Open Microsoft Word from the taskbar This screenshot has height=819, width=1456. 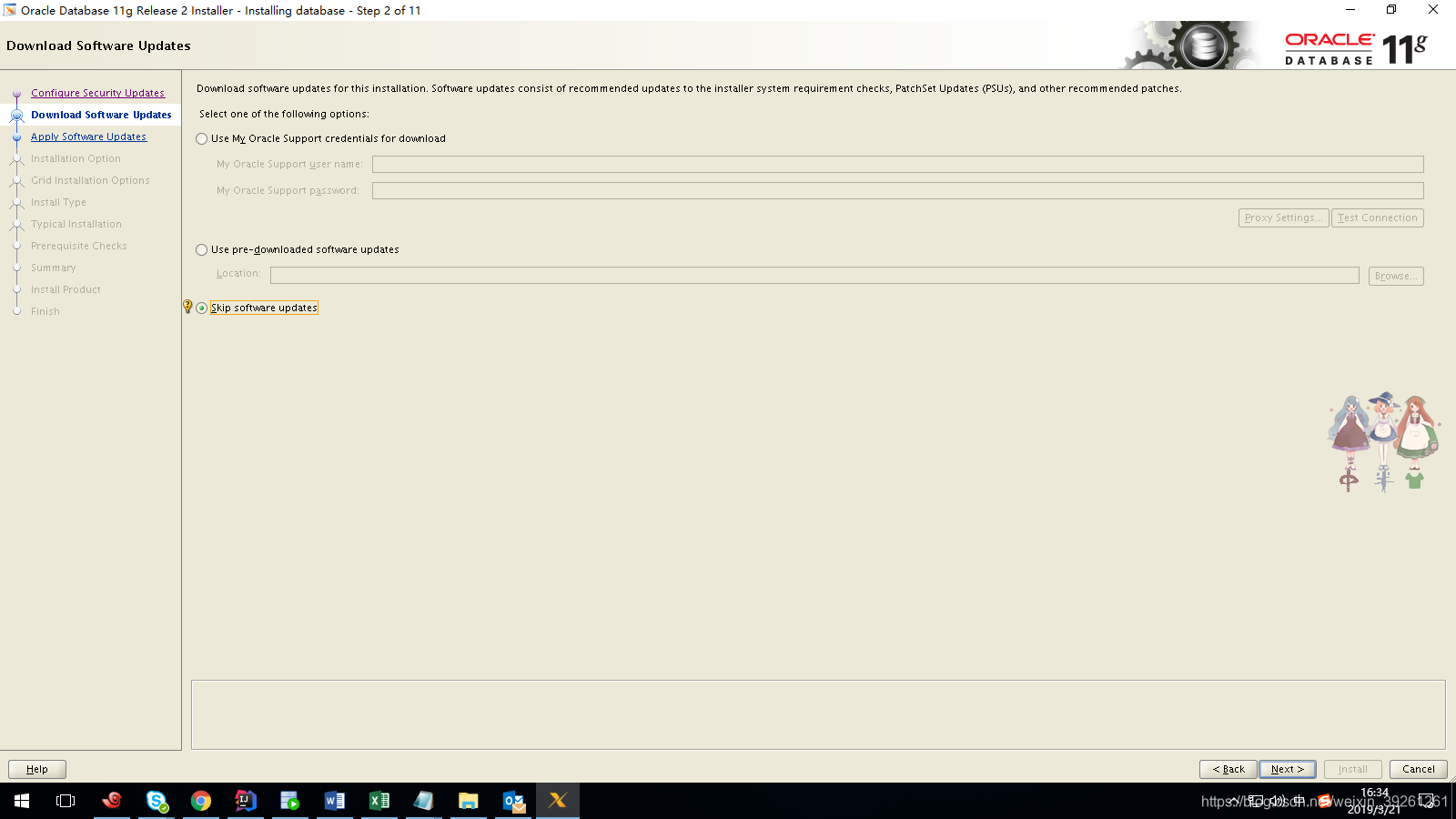tap(335, 801)
